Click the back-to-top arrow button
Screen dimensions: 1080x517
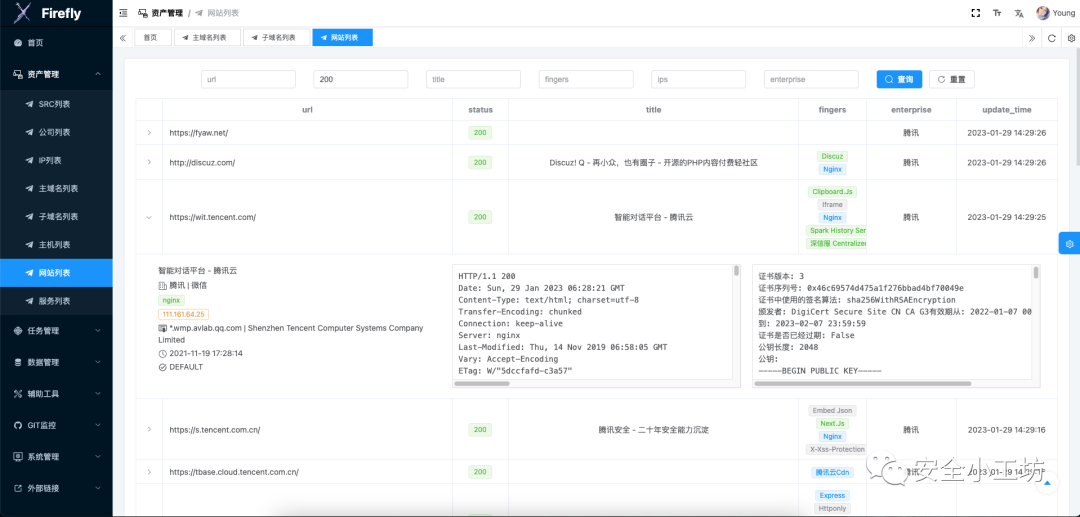click(1048, 484)
